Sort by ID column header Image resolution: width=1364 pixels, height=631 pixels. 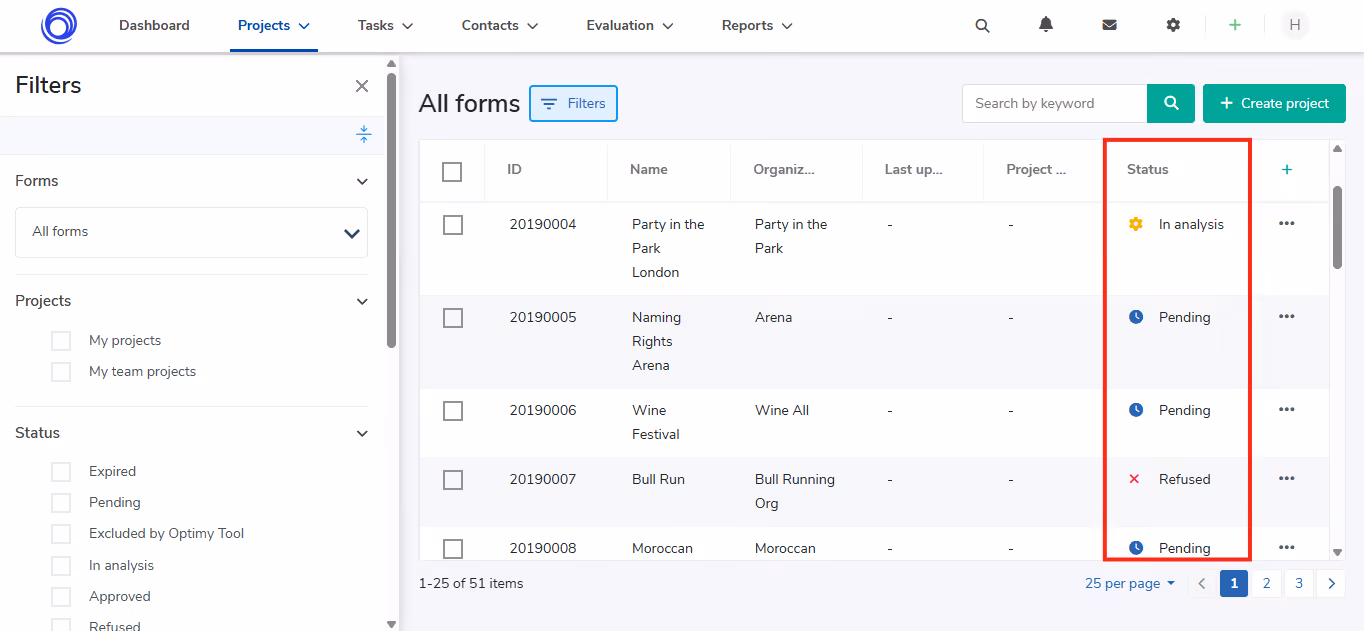514,169
